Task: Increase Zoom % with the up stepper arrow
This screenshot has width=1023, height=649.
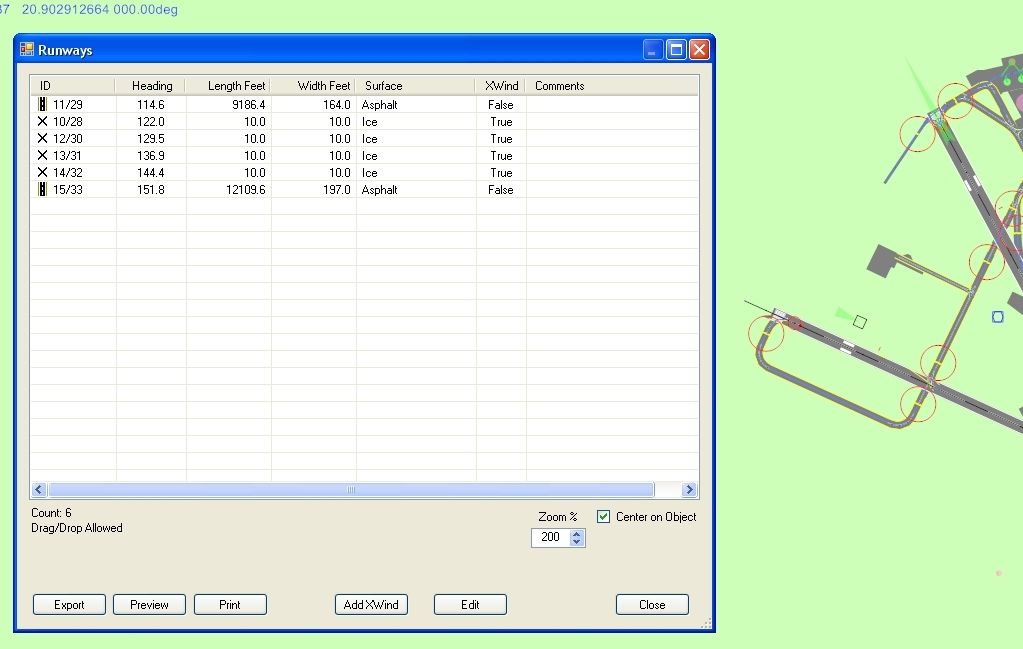Action: [x=576, y=533]
